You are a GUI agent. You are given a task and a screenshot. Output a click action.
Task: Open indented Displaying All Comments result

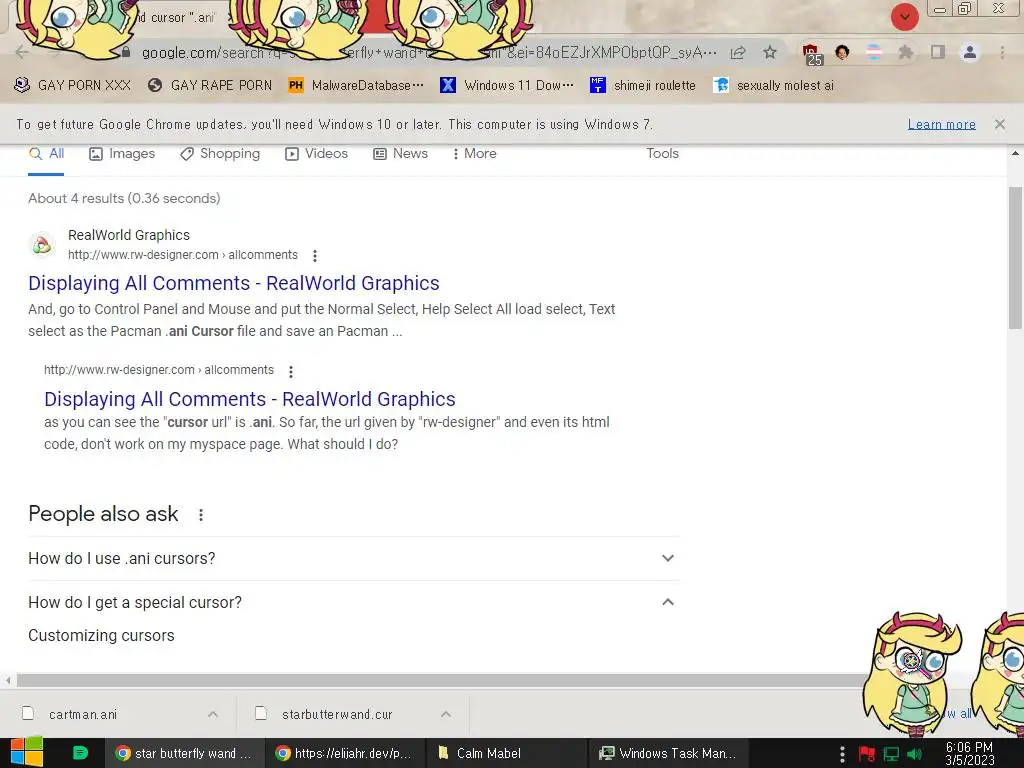249,398
